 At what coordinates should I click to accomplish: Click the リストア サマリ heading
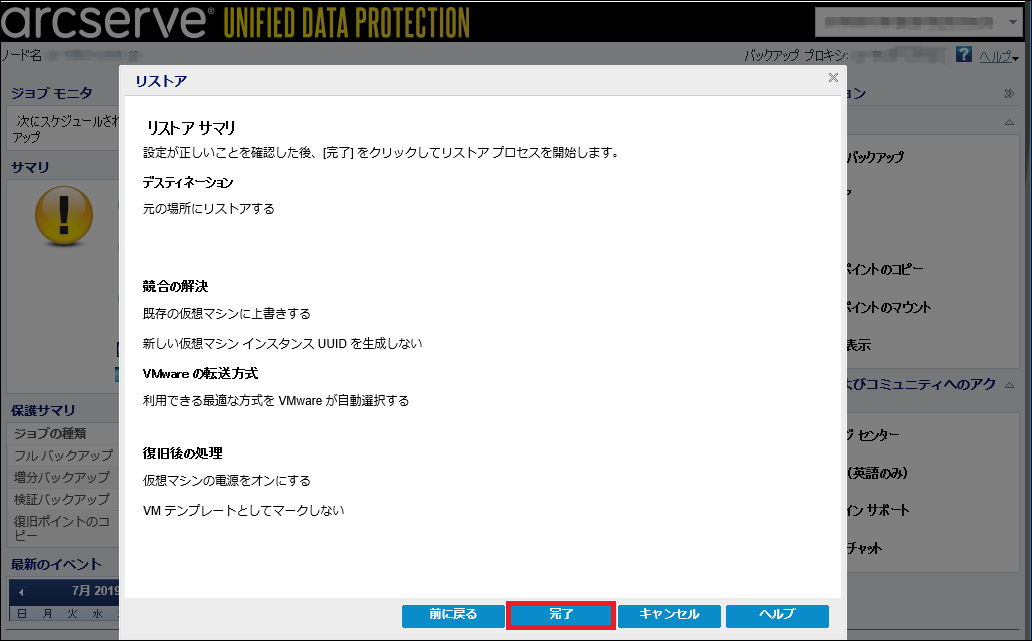[191, 128]
